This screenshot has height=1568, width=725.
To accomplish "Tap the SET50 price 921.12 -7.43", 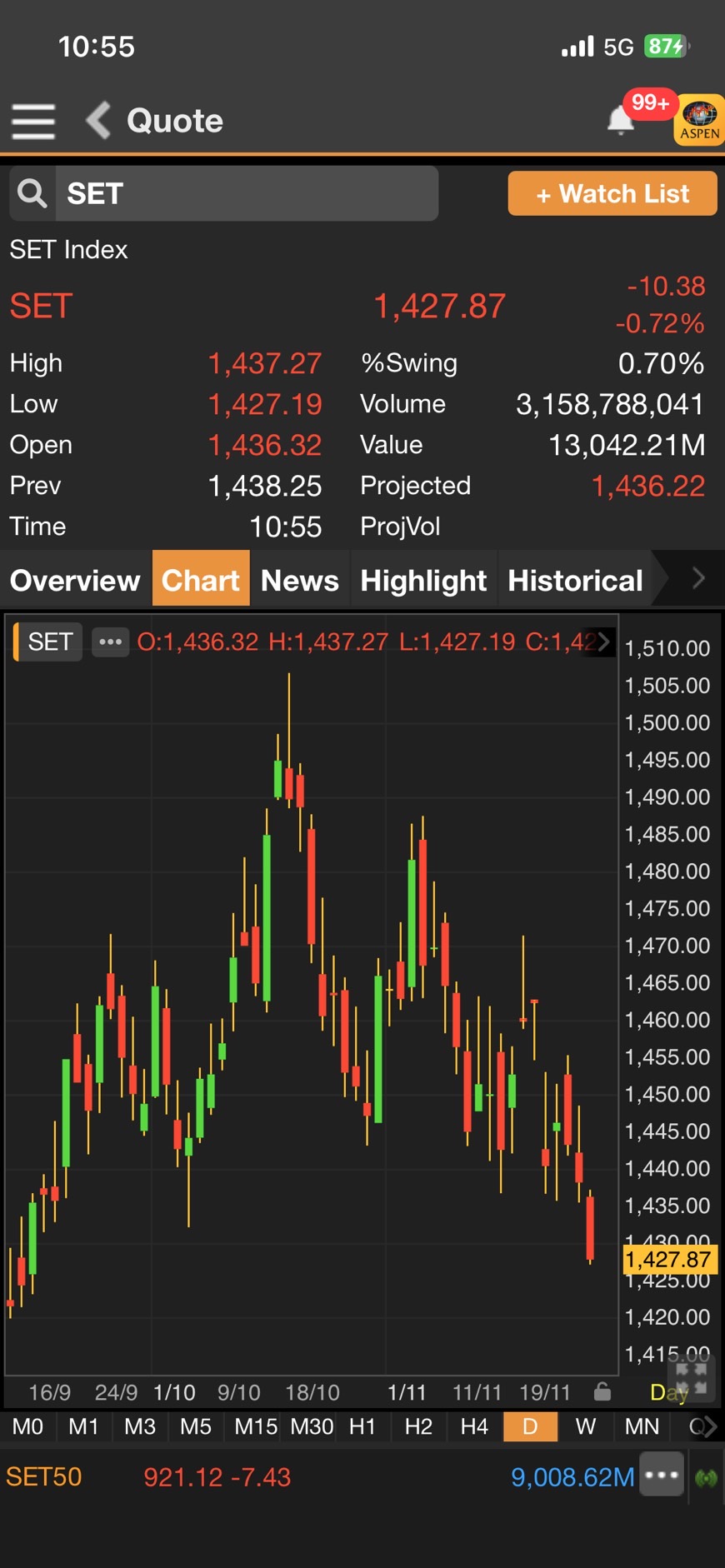I will 217,1476.
